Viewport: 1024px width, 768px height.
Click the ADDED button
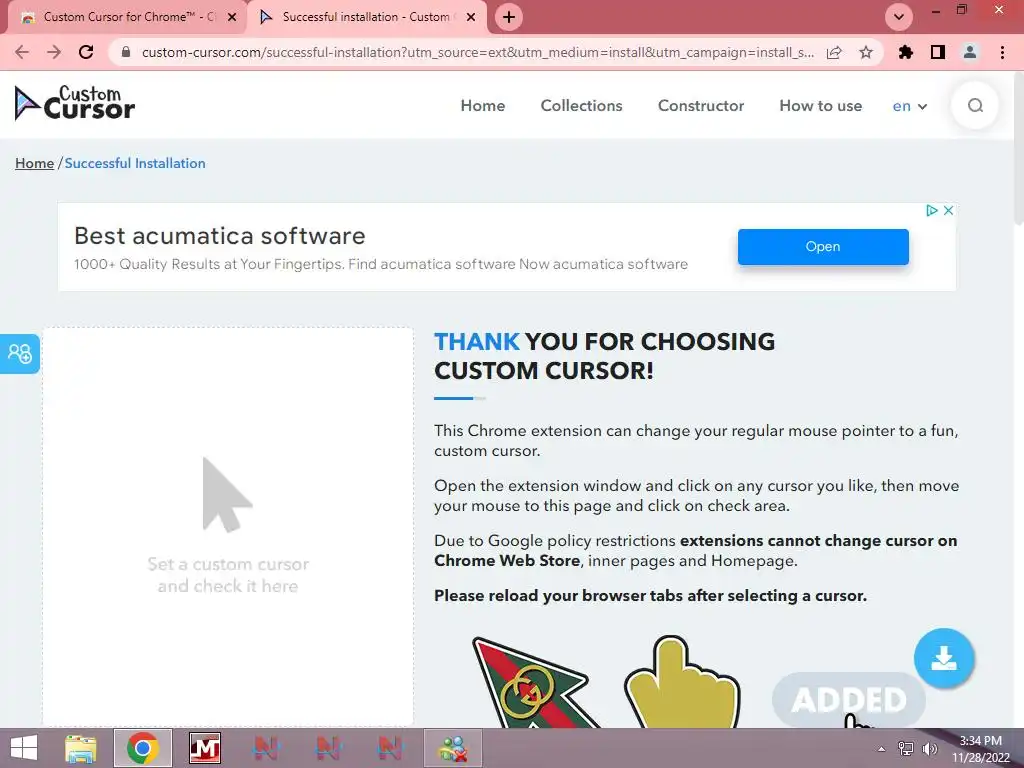point(848,699)
